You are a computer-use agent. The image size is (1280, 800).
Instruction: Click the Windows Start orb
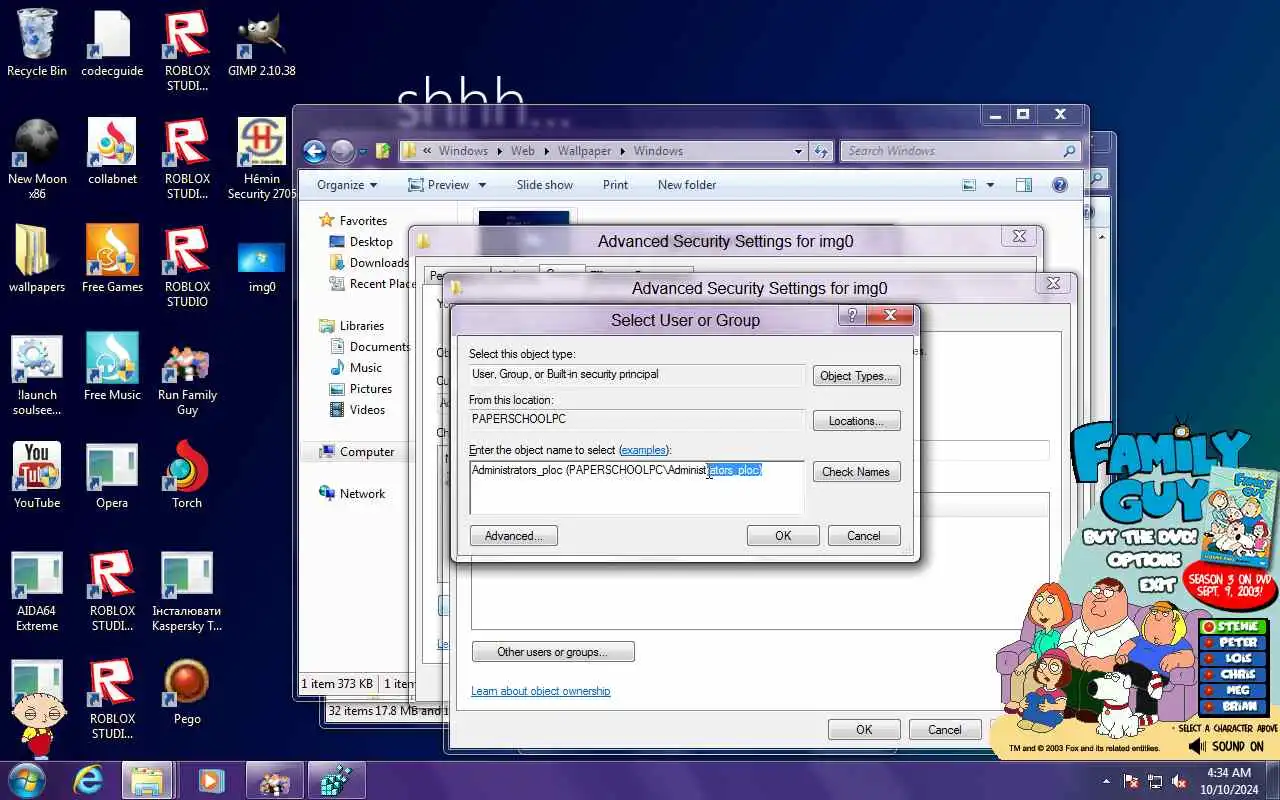28,780
